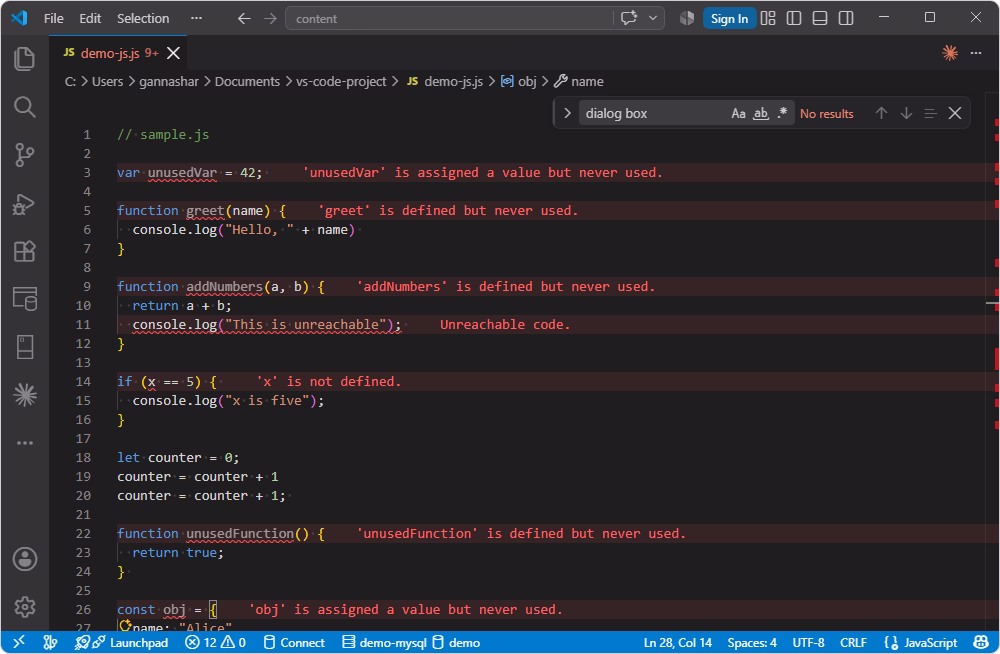Go back with the left arrow
The width and height of the screenshot is (1000, 654).
tap(244, 19)
